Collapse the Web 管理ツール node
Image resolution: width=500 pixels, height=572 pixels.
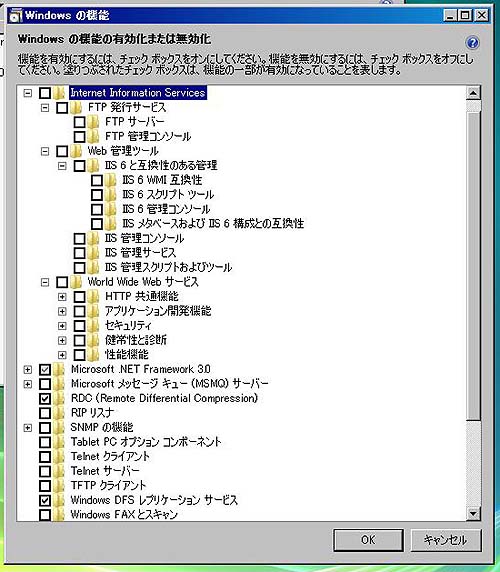pyautogui.click(x=45, y=151)
